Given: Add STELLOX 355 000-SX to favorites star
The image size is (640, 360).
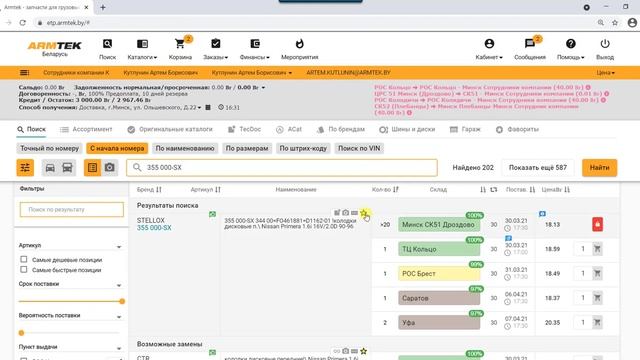Looking at the screenshot, I should pos(364,213).
